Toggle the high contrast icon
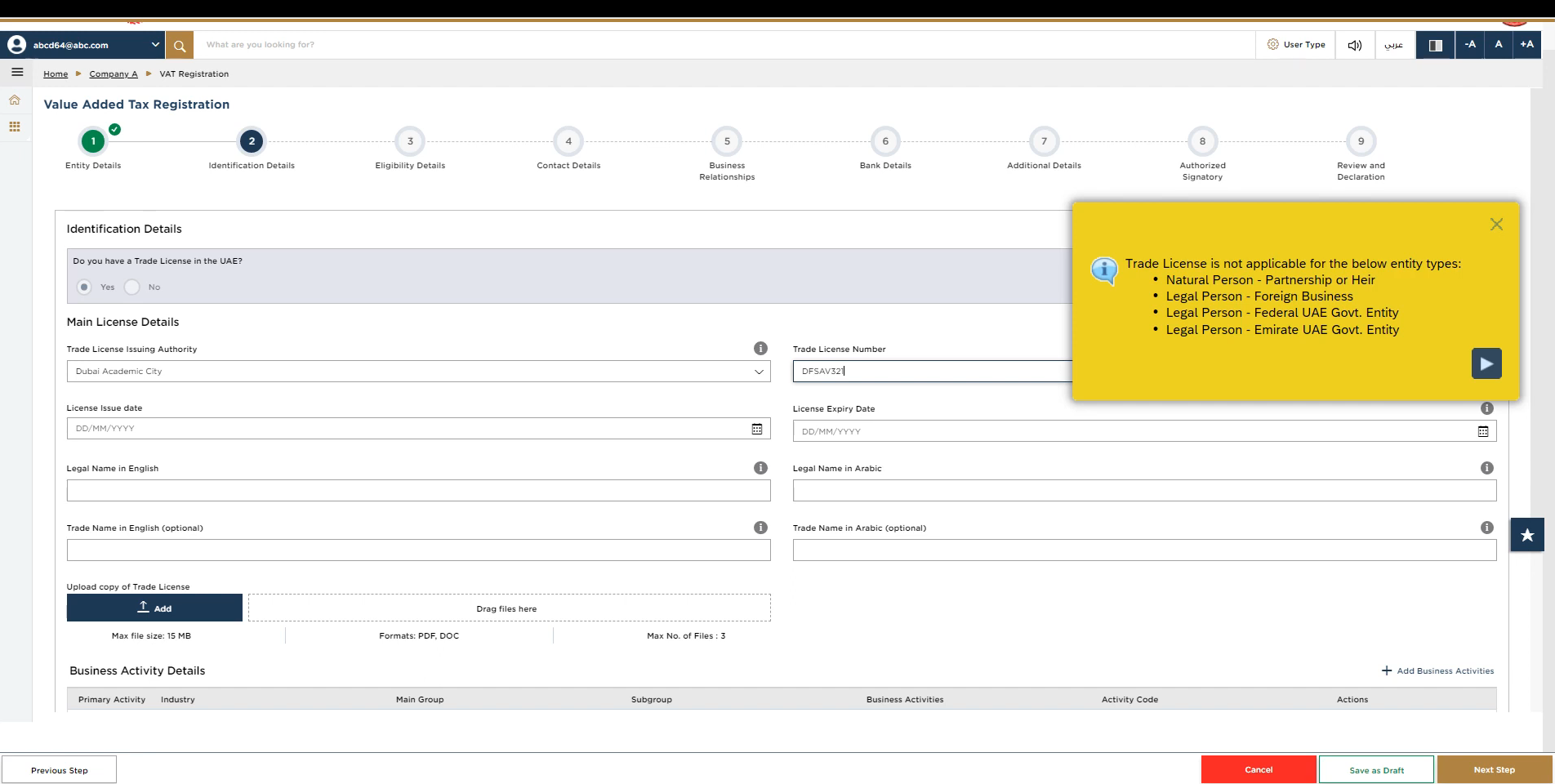1555x784 pixels. (1435, 45)
